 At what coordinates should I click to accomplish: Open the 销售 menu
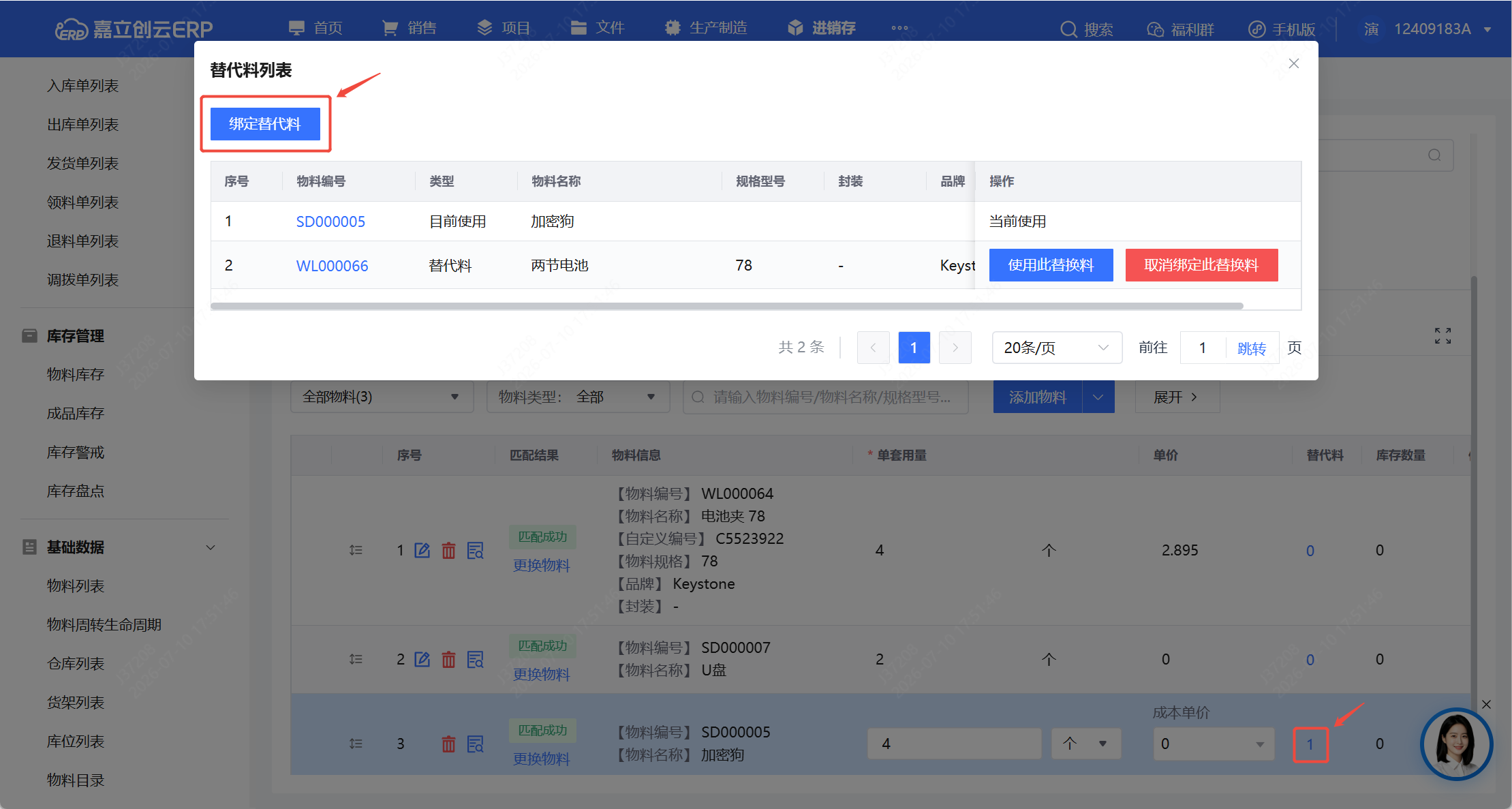(409, 28)
